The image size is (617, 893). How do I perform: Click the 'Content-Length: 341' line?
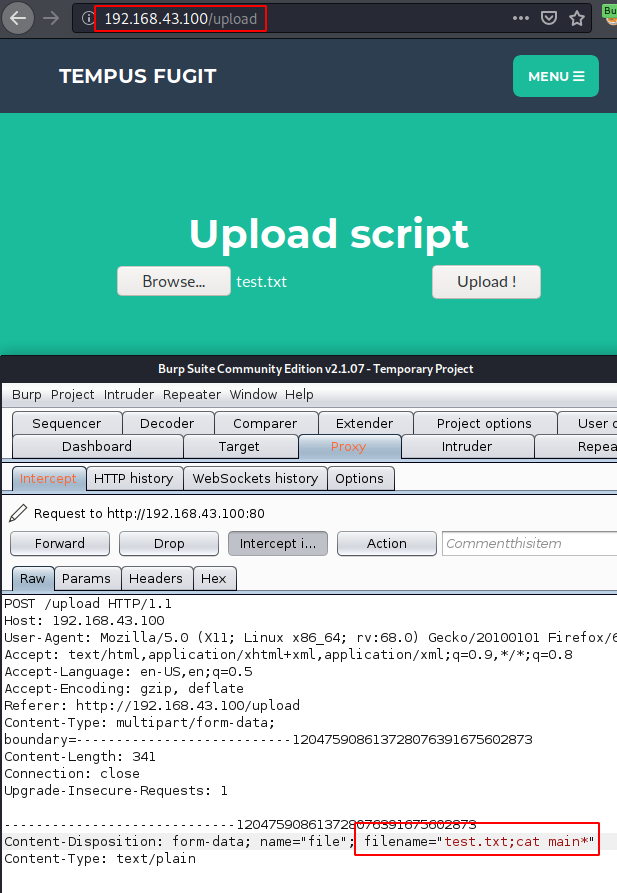(80, 756)
